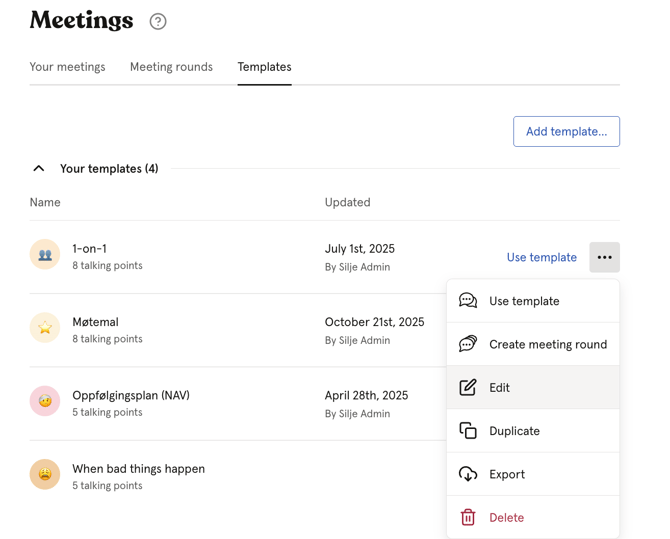Click the 1-on-1 template avatar icon
670x539 pixels.
point(45,255)
